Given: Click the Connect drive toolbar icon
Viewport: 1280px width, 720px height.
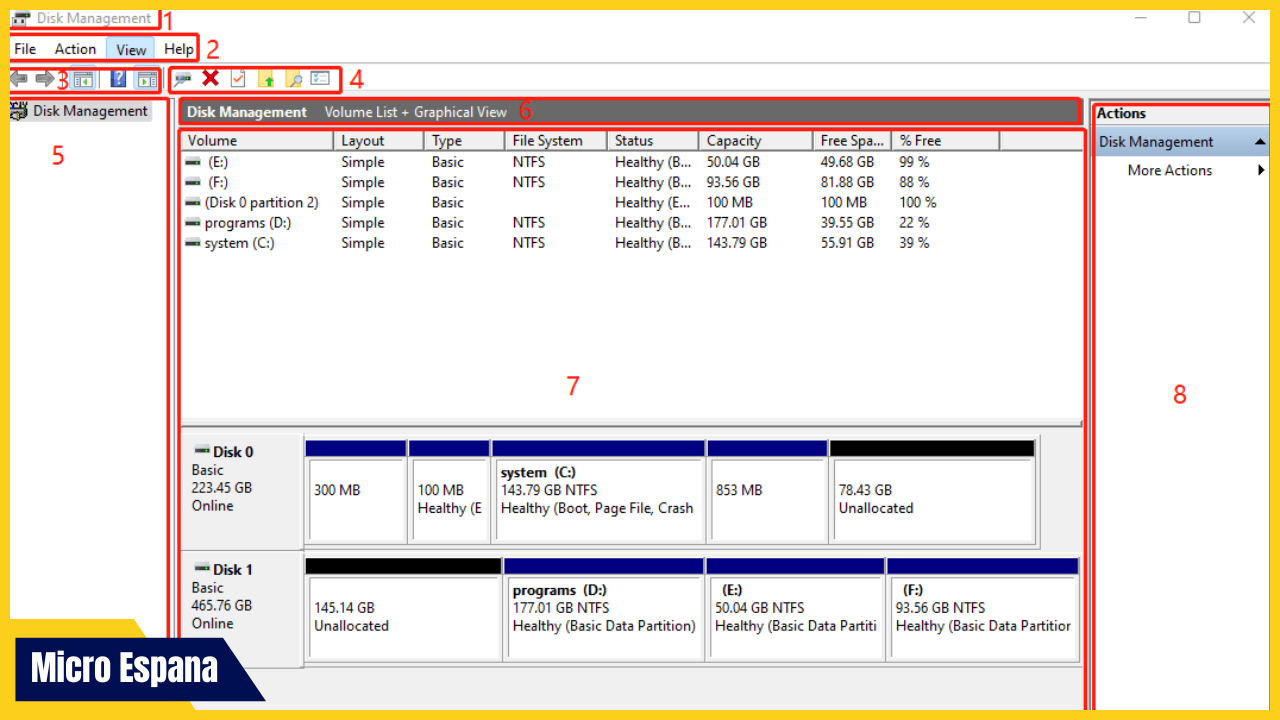Looking at the screenshot, I should pyautogui.click(x=183, y=79).
